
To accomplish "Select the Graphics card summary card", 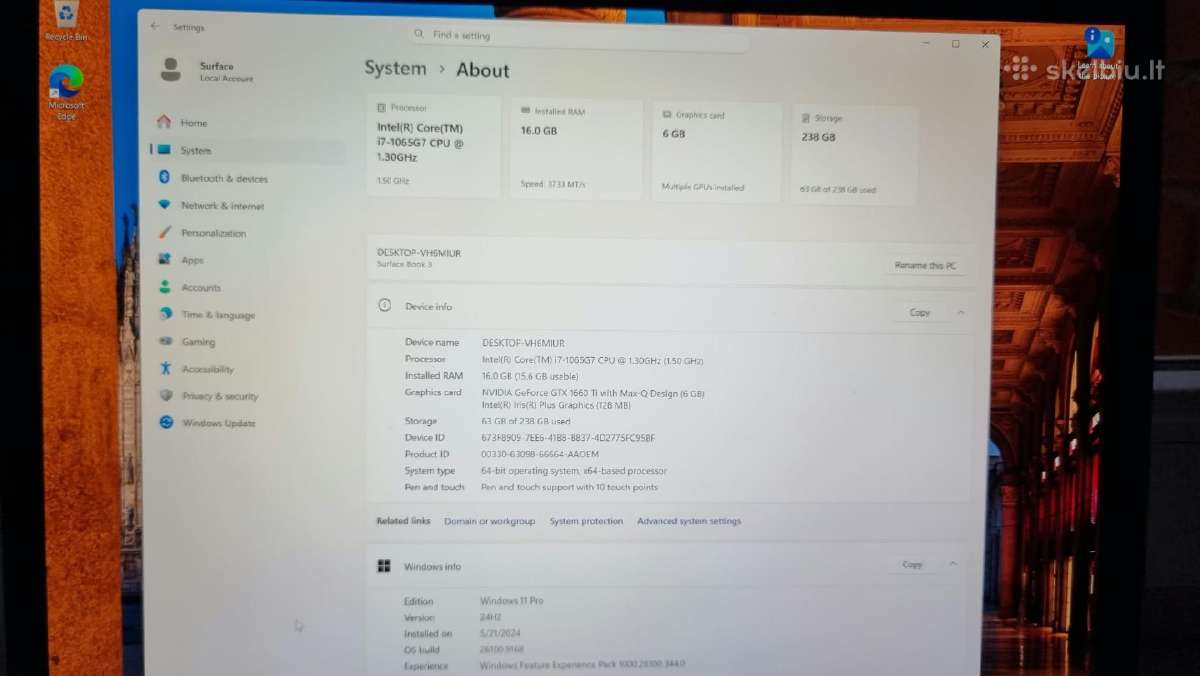I will 717,152.
